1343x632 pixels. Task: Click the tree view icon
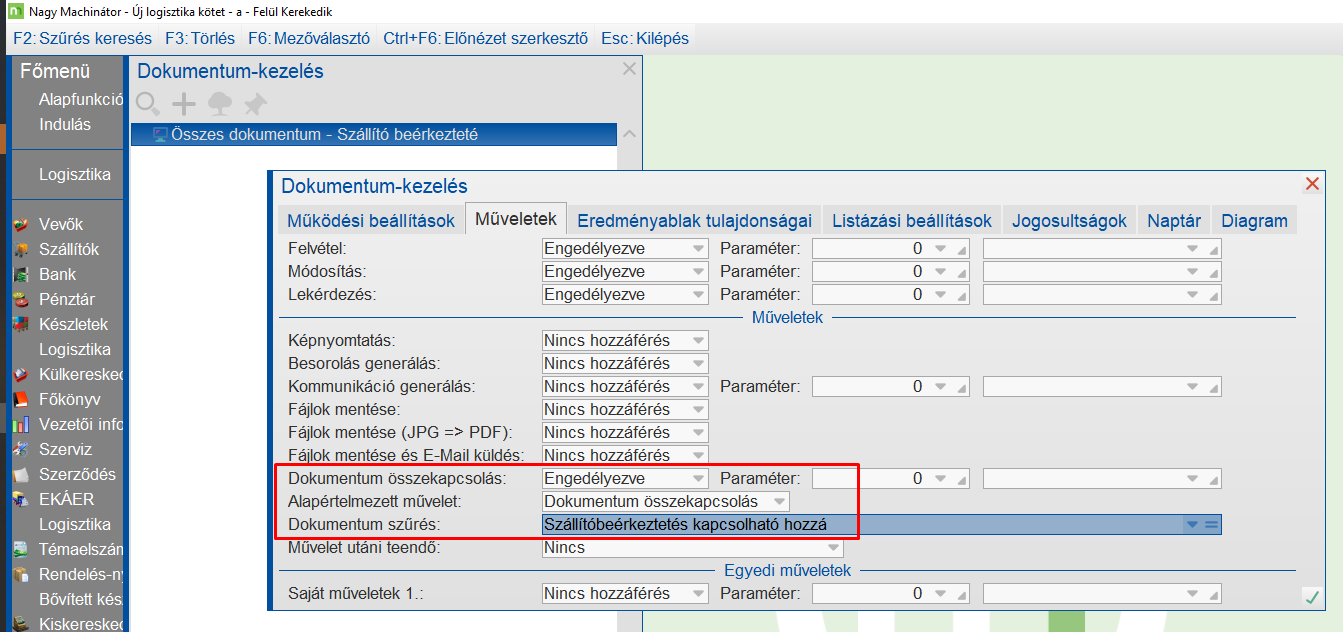click(219, 102)
